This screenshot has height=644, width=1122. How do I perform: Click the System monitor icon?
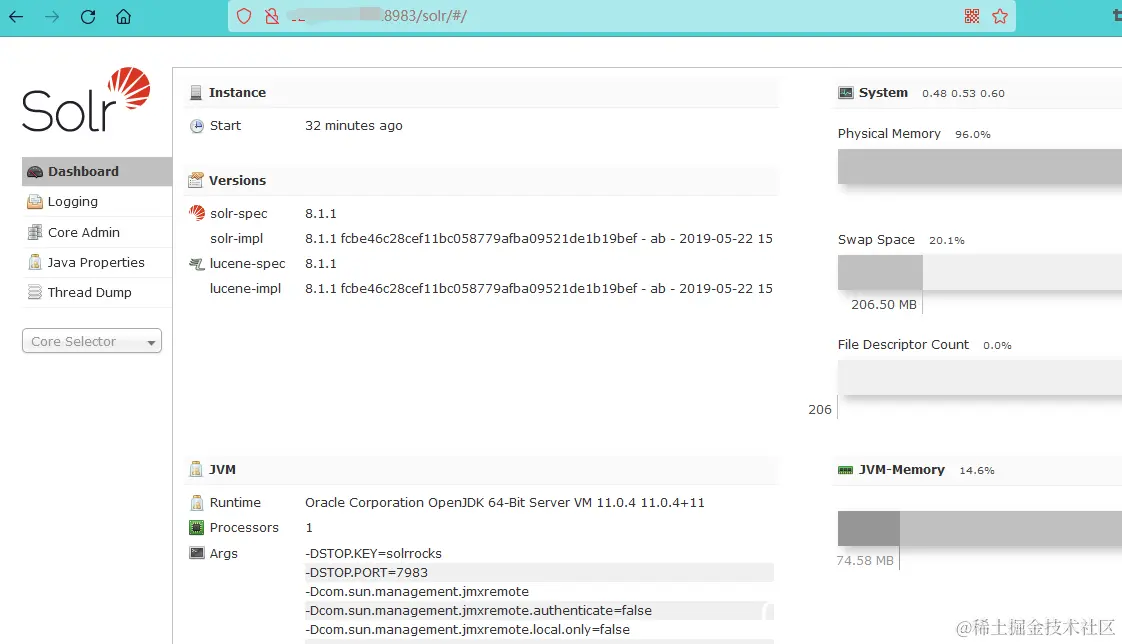[846, 92]
